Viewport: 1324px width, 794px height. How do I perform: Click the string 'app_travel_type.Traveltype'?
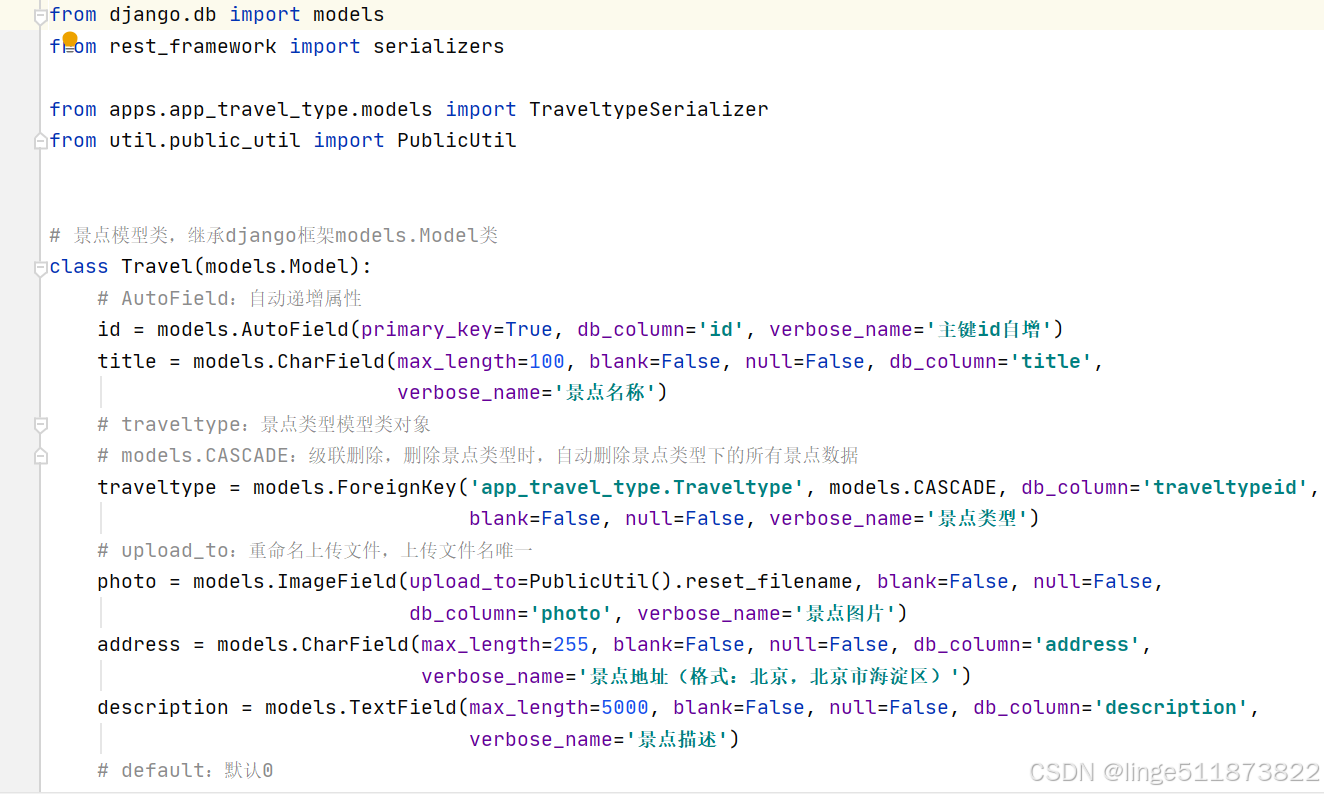[637, 488]
